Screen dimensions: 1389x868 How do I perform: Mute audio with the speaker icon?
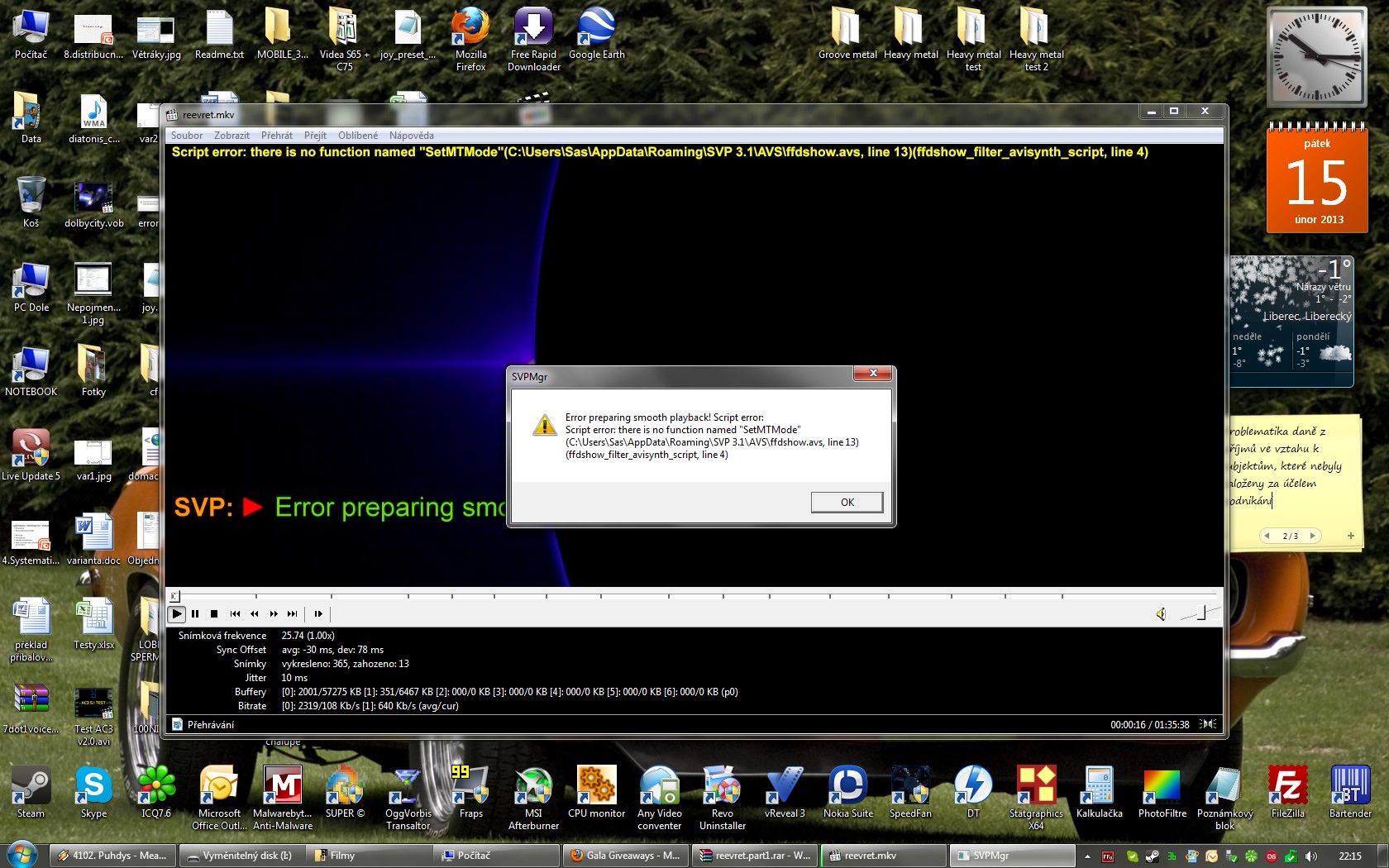point(1161,613)
